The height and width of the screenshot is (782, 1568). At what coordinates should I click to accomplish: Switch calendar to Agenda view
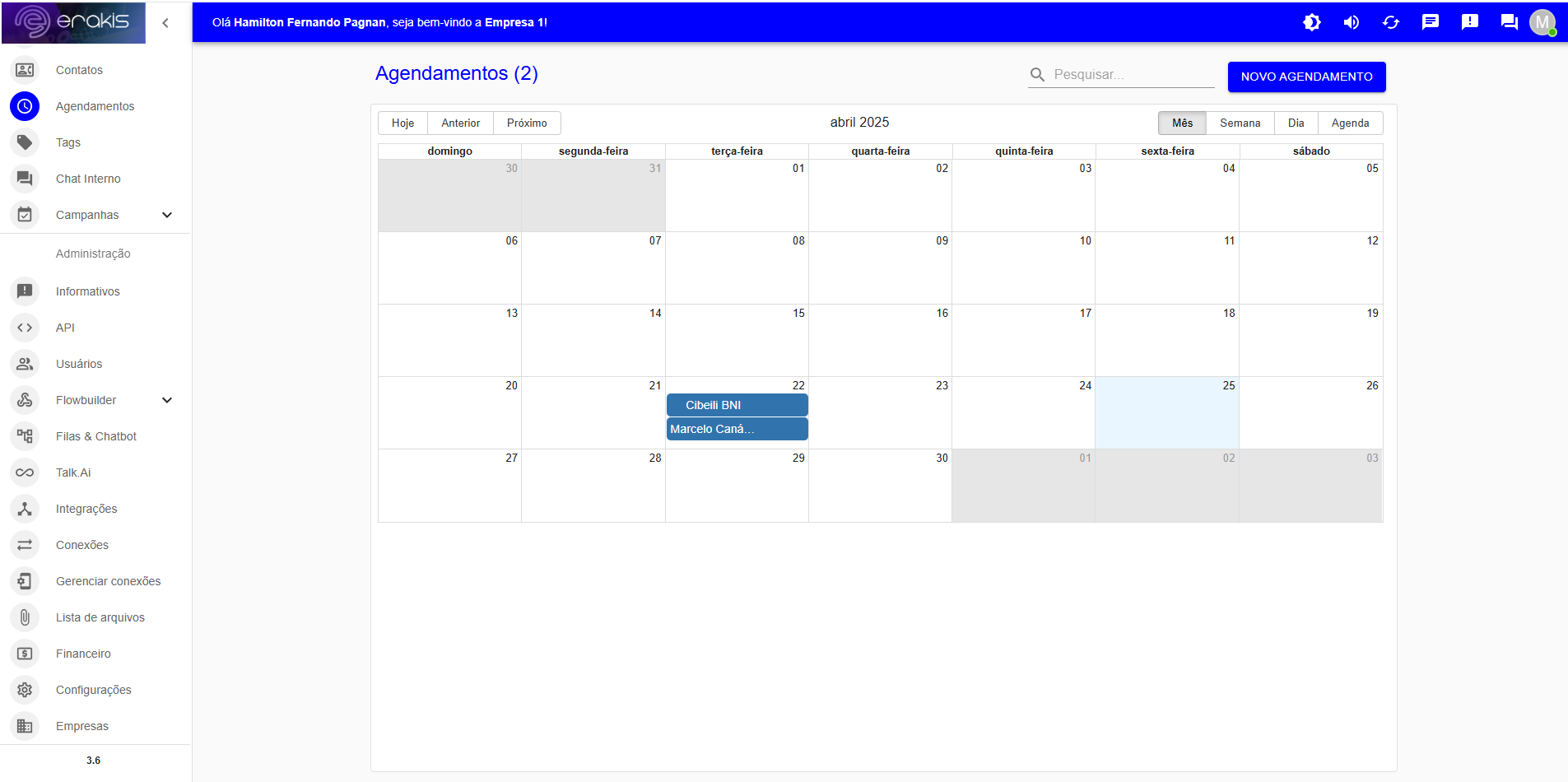coord(1350,123)
